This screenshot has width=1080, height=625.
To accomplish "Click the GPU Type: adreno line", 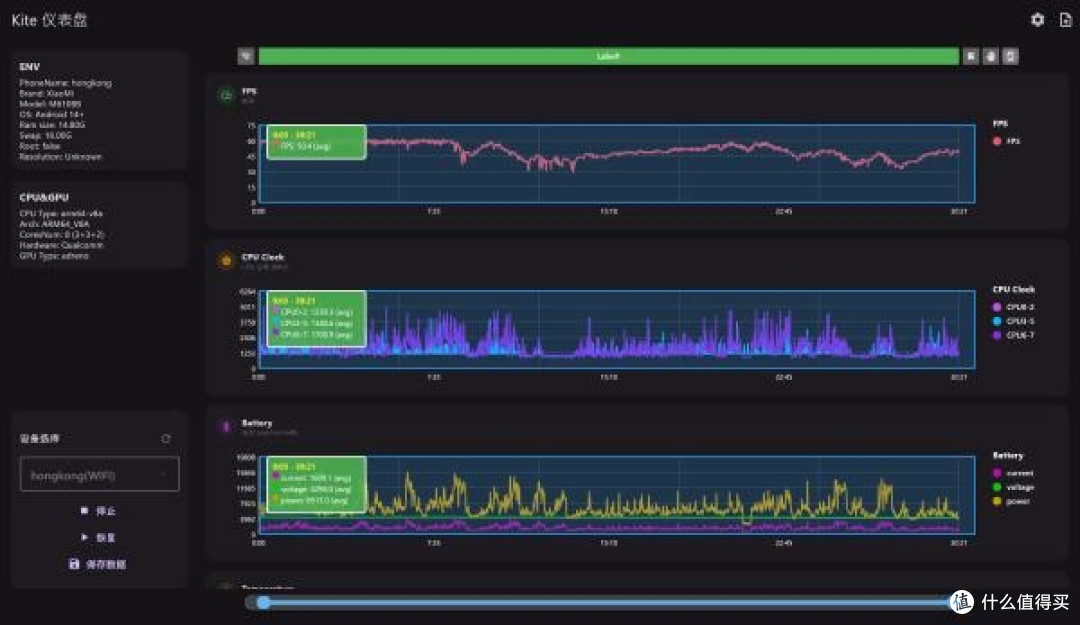I will click(54, 256).
